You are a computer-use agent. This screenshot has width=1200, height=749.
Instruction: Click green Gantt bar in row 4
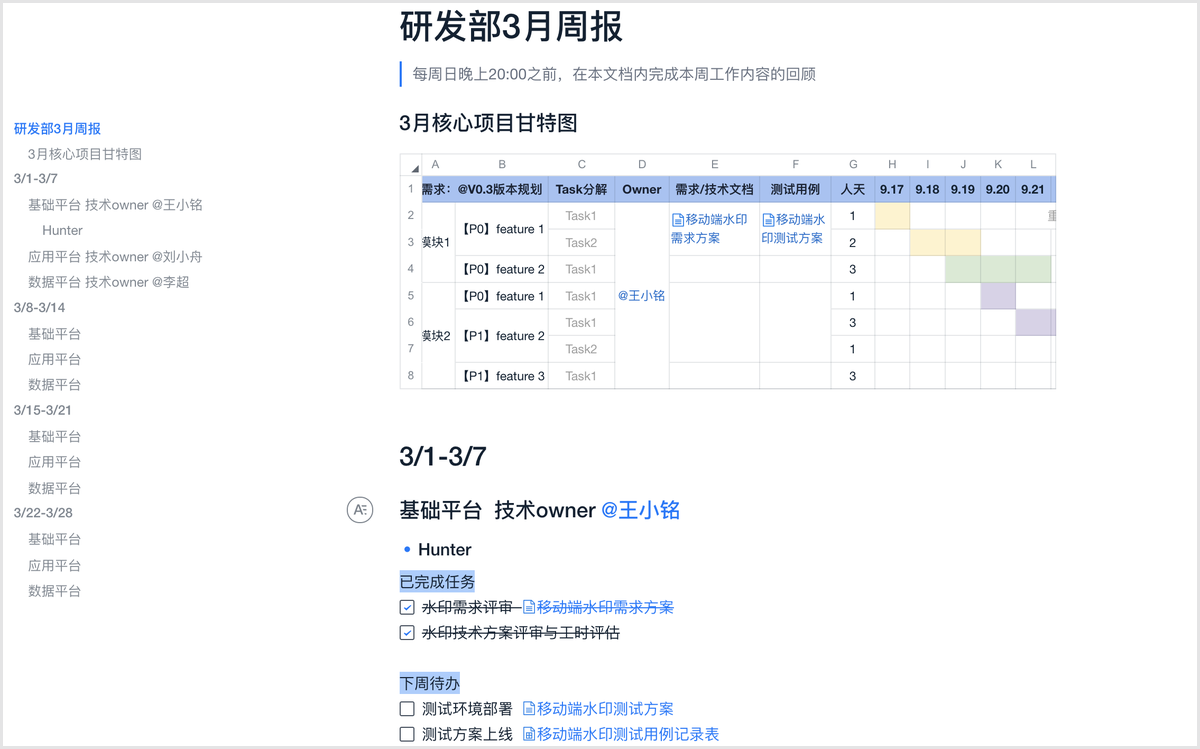pos(998,269)
